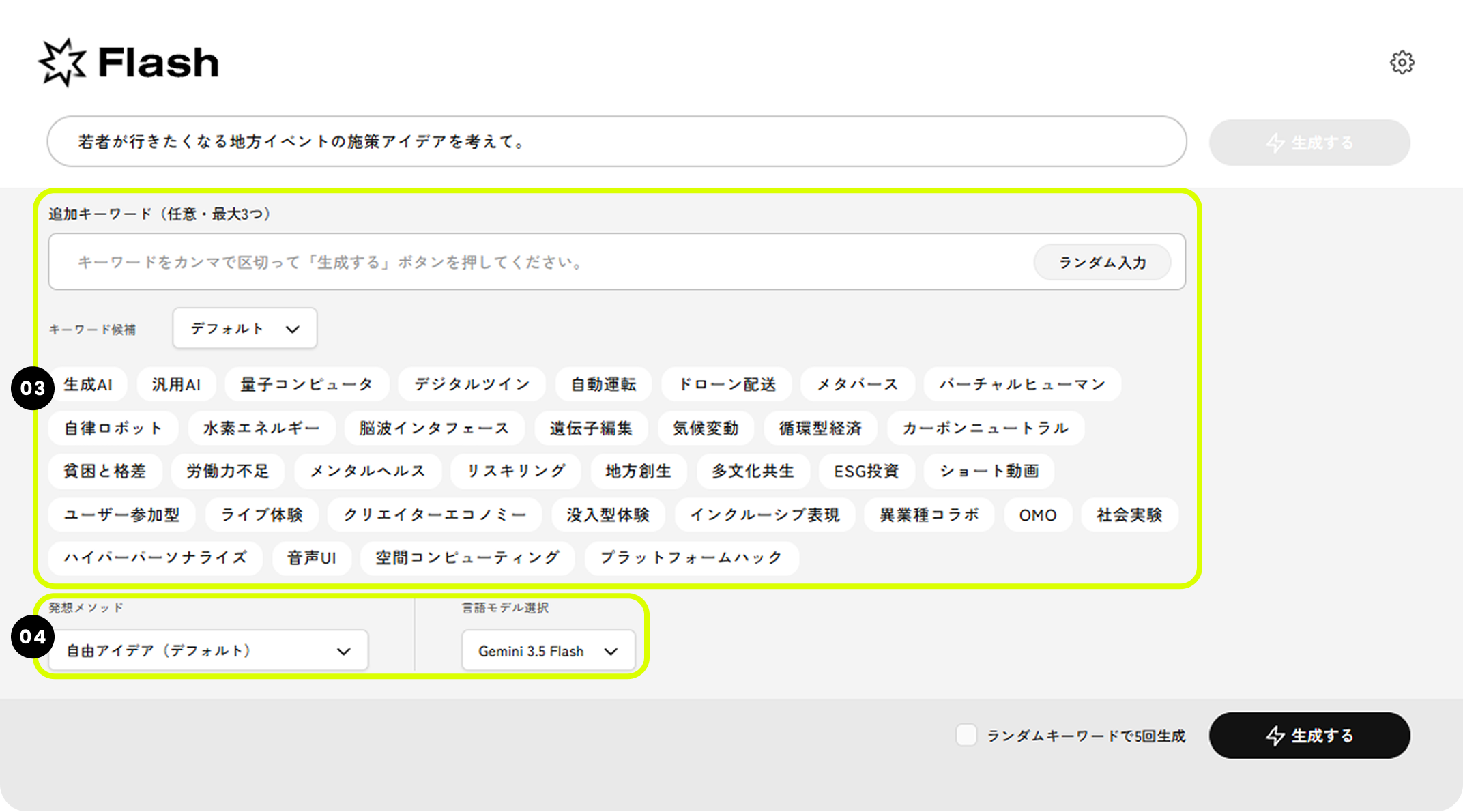Focus the additional keywords input field

pos(539,262)
